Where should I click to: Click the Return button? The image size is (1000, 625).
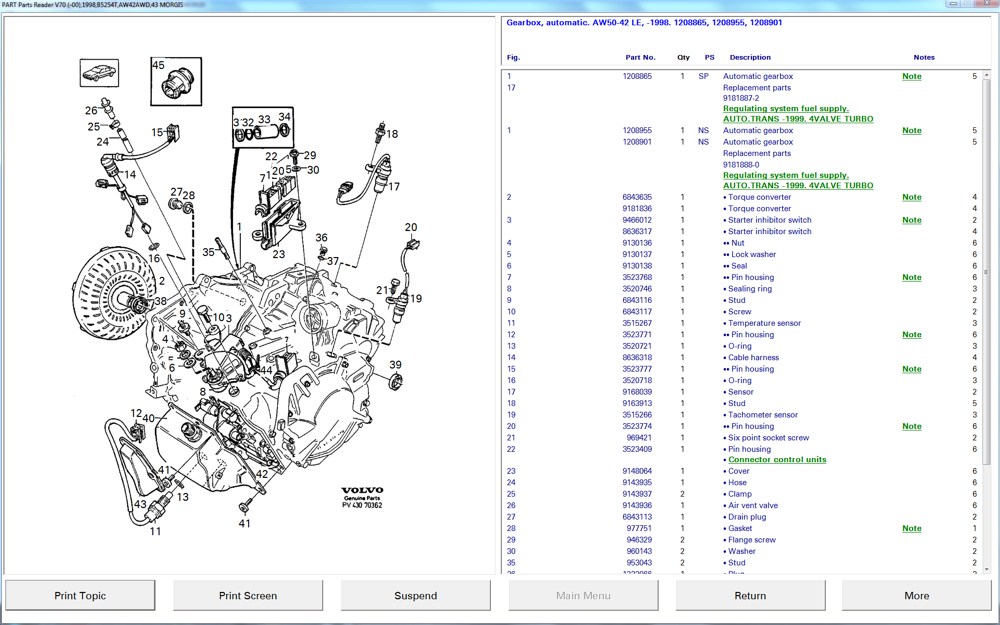tap(750, 595)
